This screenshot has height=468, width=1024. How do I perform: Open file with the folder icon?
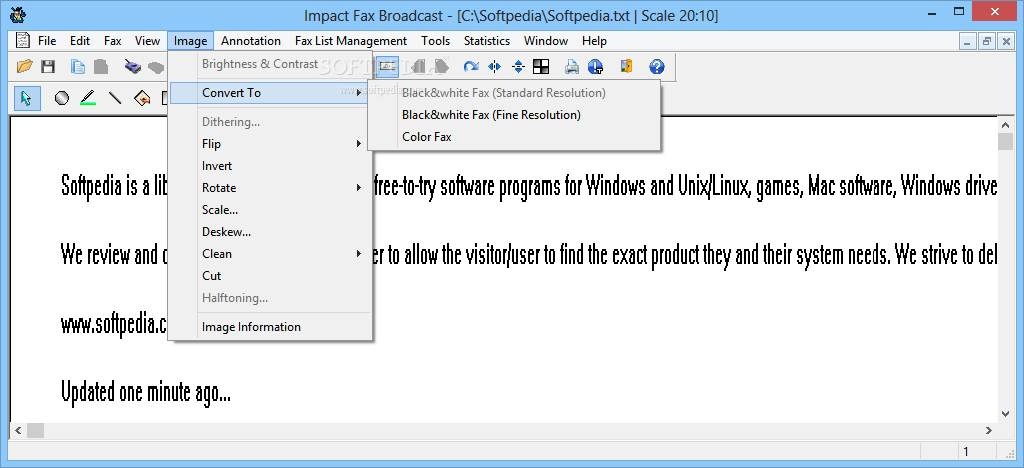25,66
